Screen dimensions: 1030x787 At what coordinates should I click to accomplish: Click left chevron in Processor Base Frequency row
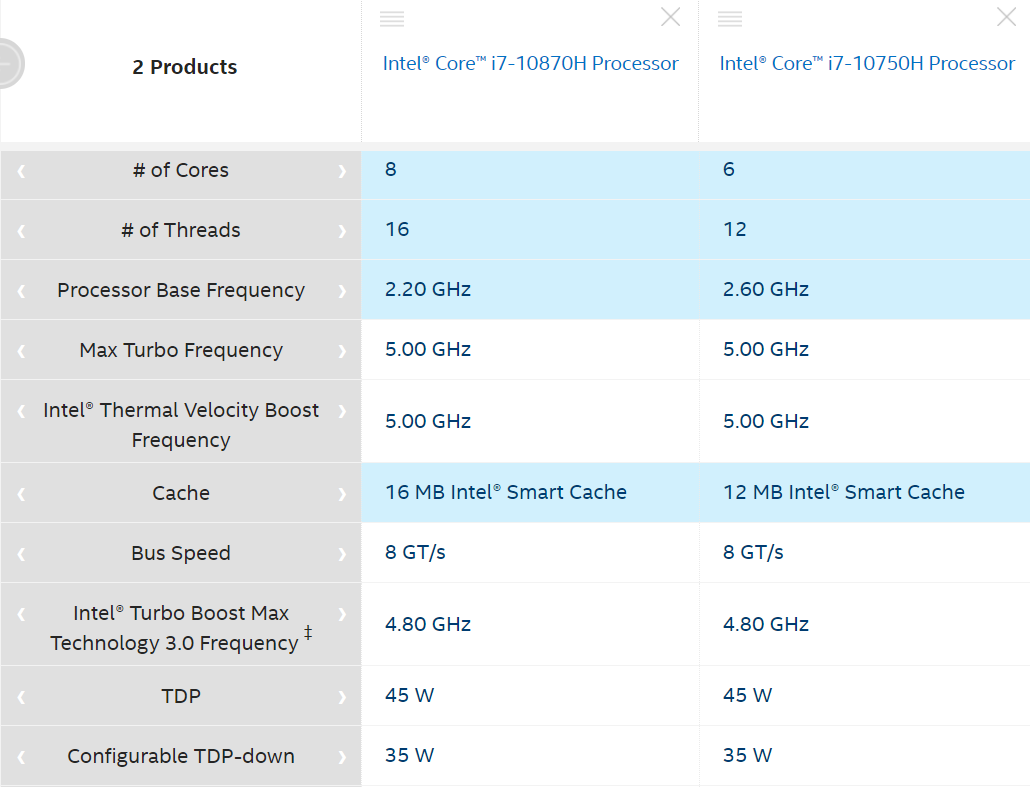click(21, 291)
